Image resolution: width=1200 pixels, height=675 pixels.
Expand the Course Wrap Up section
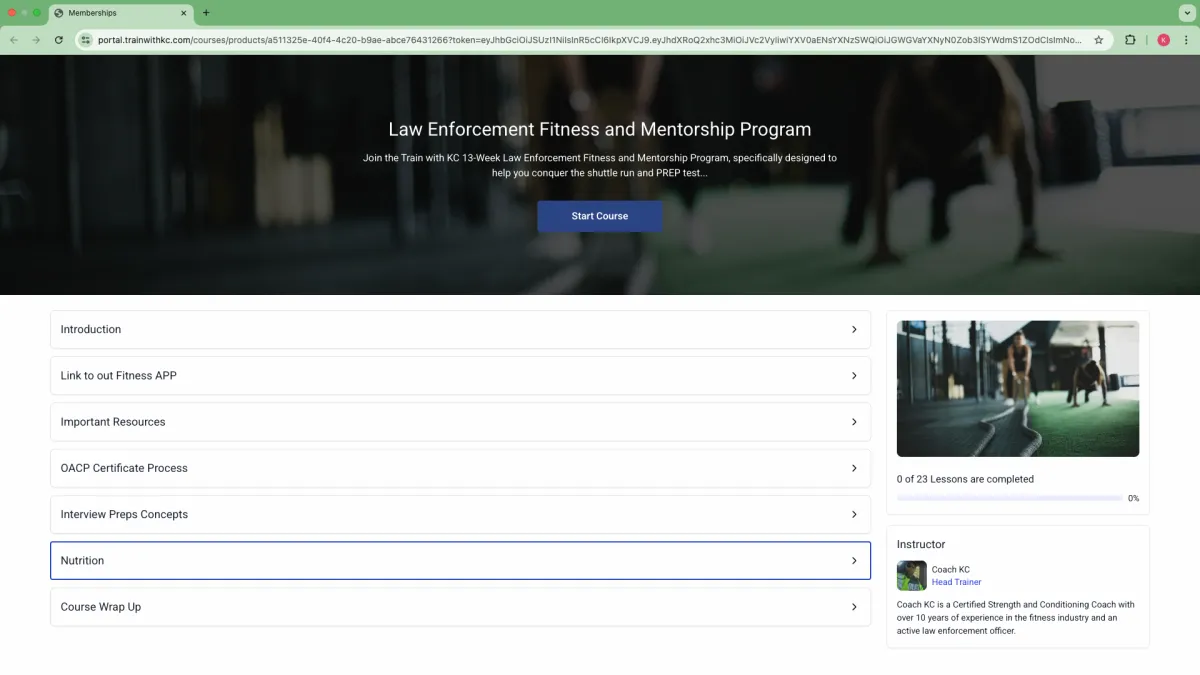coord(460,607)
